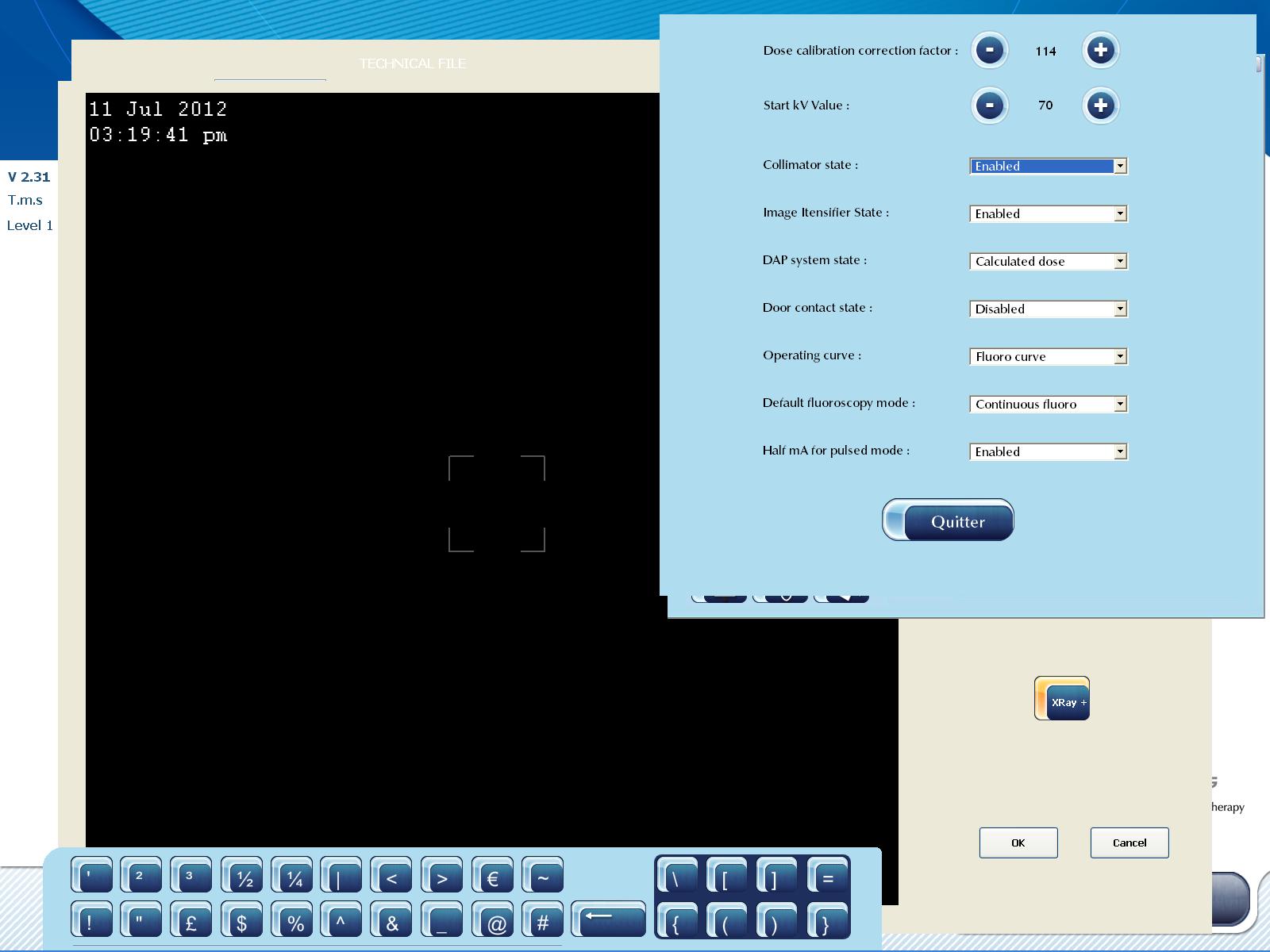This screenshot has width=1270, height=952.
Task: Click the T.m.s label
Action: 25,200
